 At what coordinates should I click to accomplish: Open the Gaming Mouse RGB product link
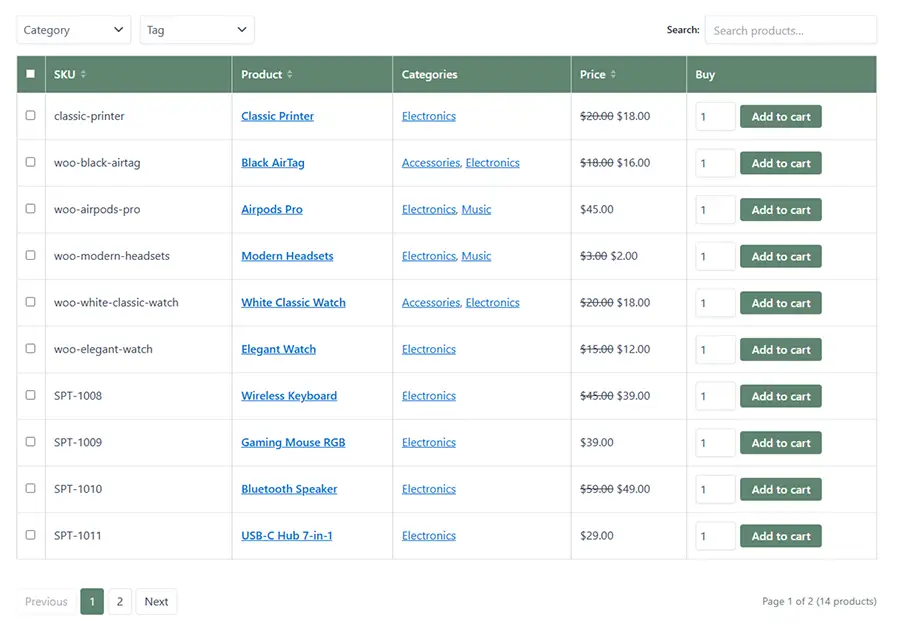pos(293,442)
